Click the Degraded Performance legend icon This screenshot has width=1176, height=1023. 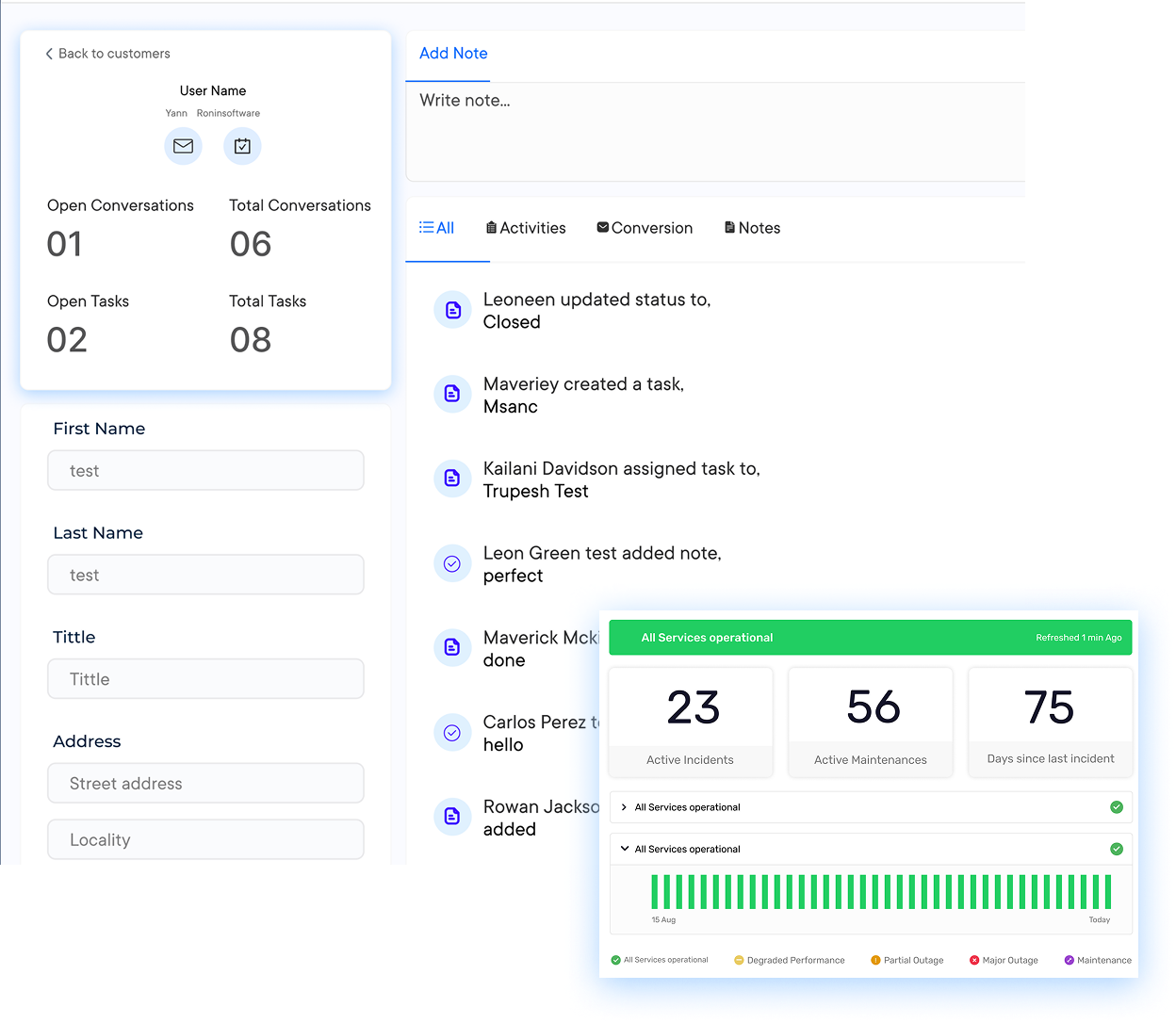pos(739,960)
